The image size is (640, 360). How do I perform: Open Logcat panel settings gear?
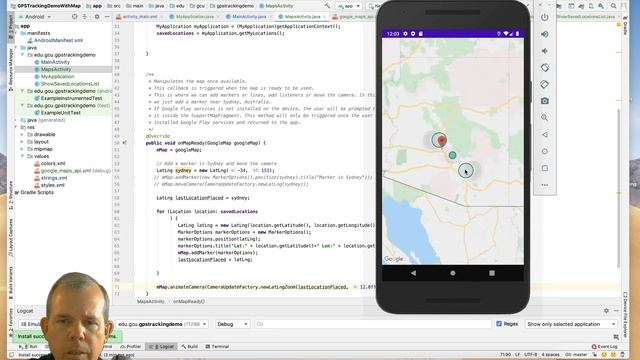click(606, 311)
